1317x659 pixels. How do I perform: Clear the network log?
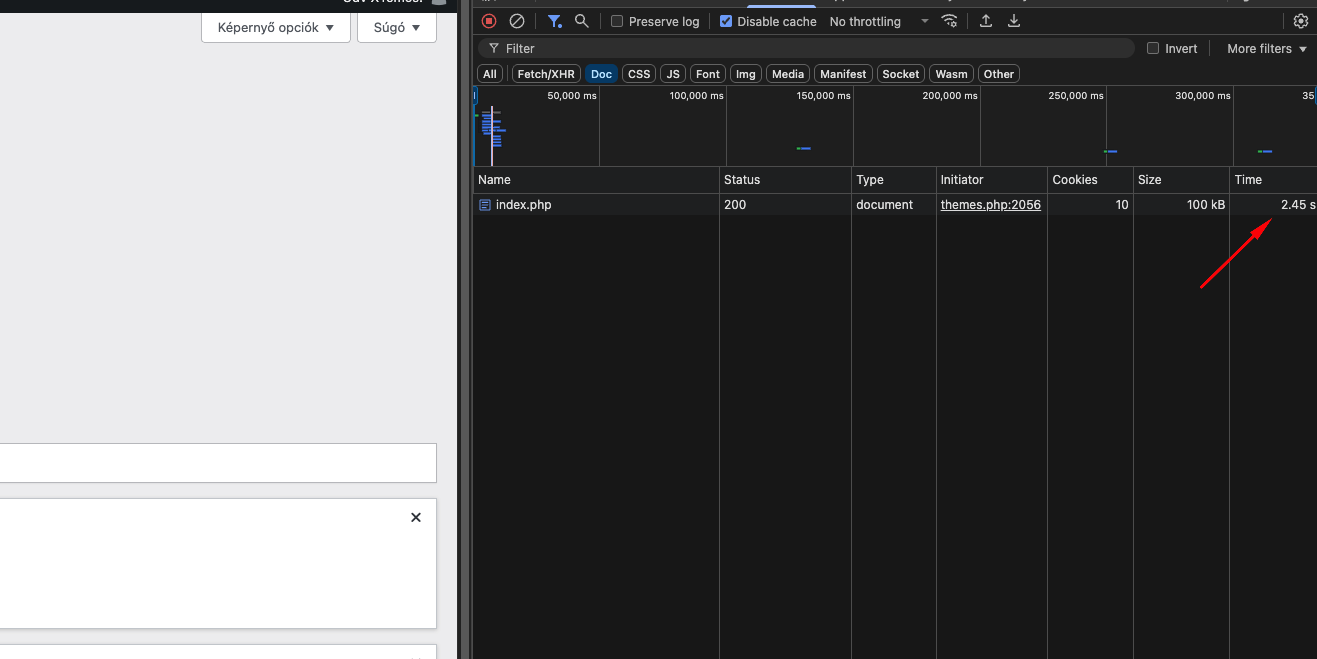point(517,21)
